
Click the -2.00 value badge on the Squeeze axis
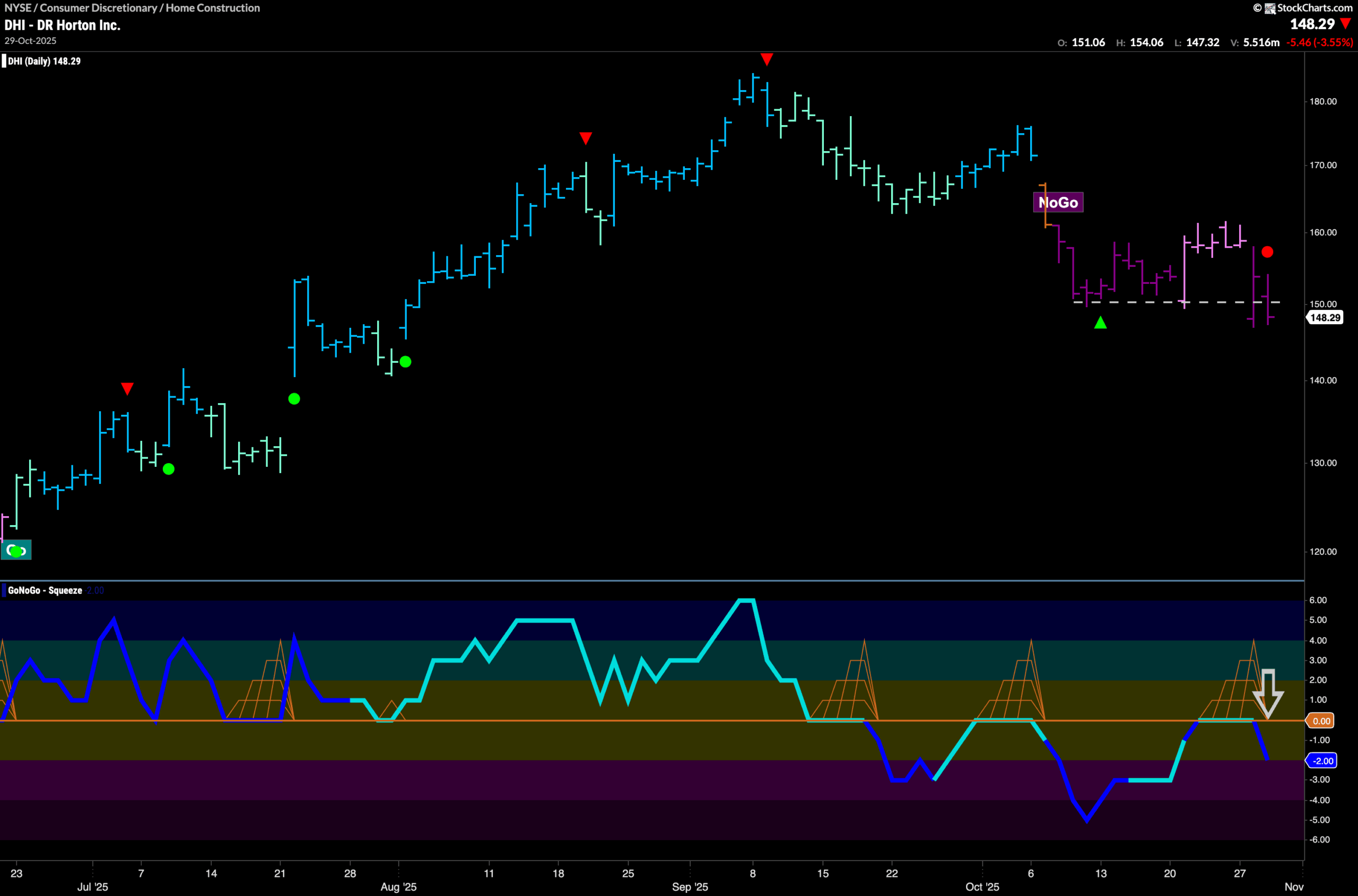(x=1324, y=761)
